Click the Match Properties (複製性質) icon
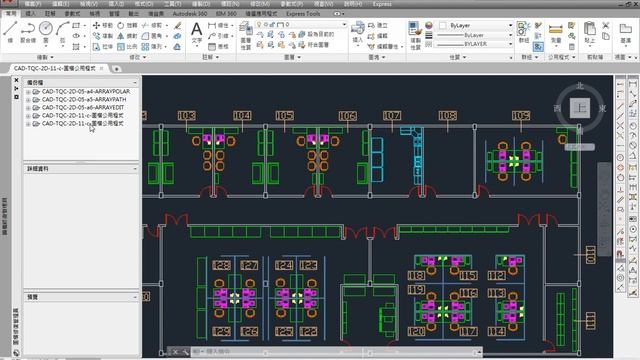The image size is (640, 360). (x=415, y=36)
